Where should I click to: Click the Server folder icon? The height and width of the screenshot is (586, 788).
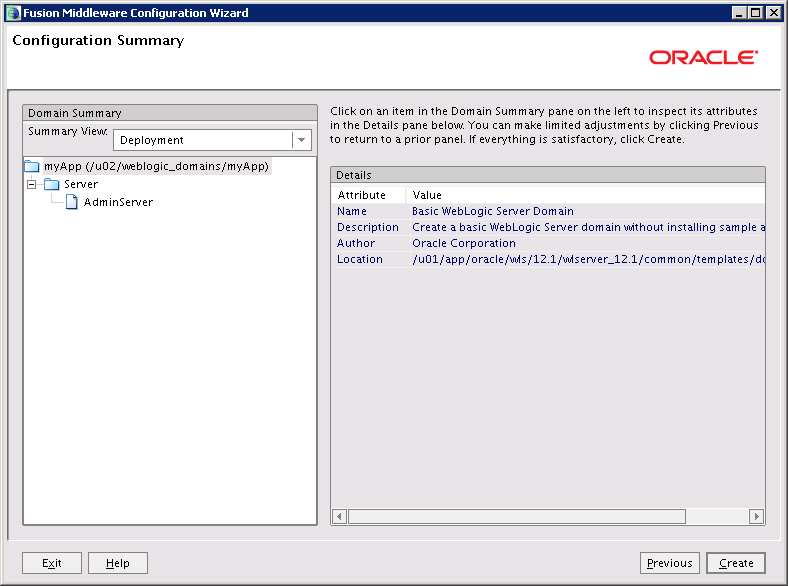point(52,184)
